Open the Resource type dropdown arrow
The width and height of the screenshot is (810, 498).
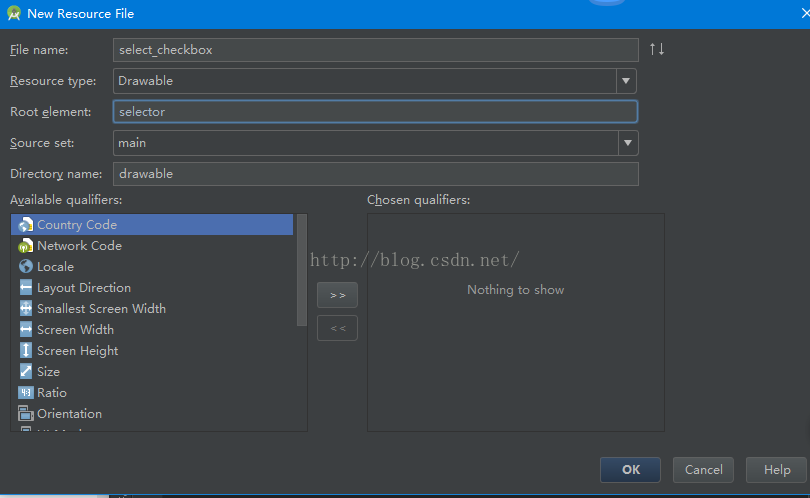pyautogui.click(x=626, y=81)
